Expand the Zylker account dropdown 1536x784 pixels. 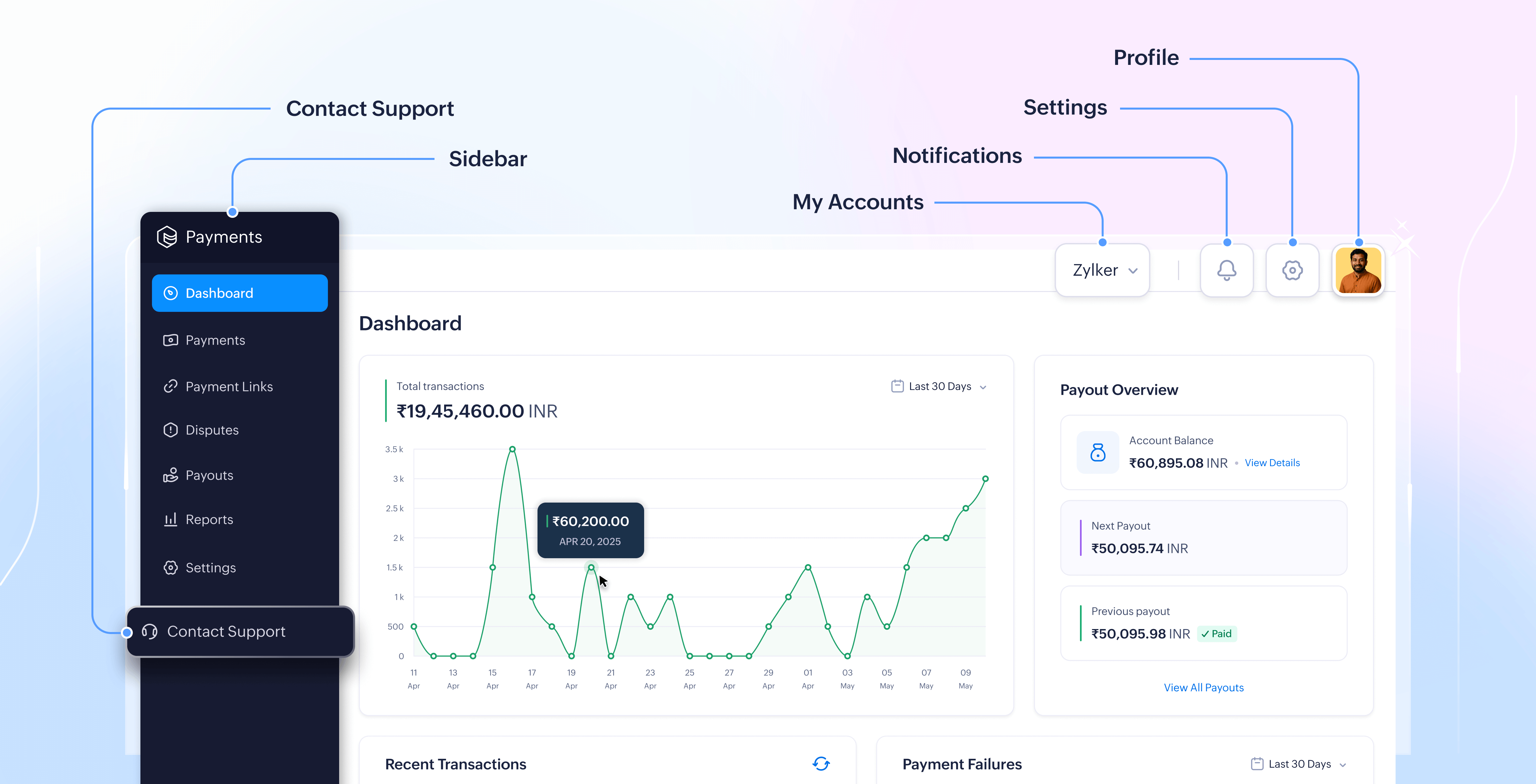[x=1102, y=270]
